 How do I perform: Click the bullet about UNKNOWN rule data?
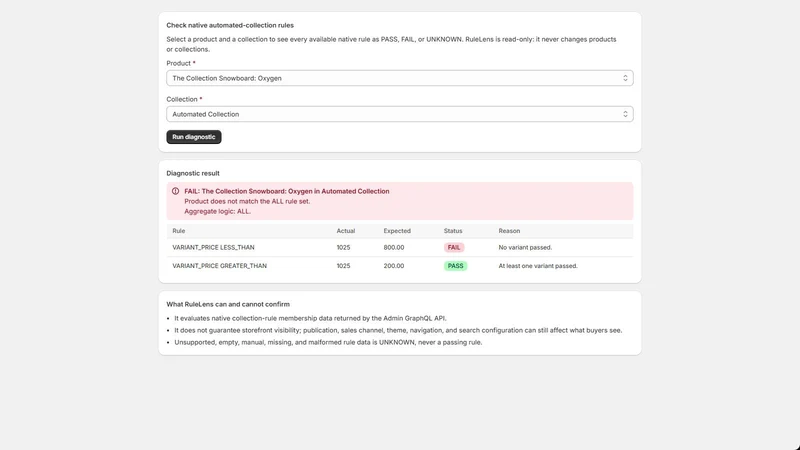[328, 342]
